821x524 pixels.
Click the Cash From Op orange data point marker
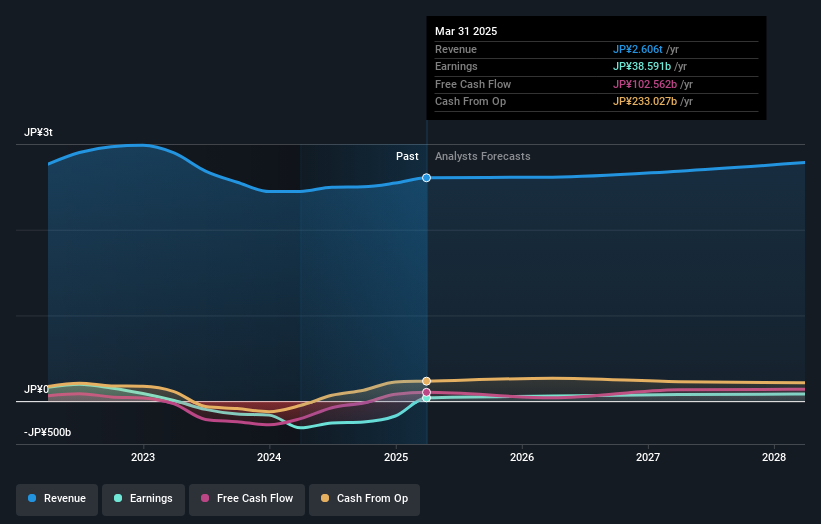[427, 381]
